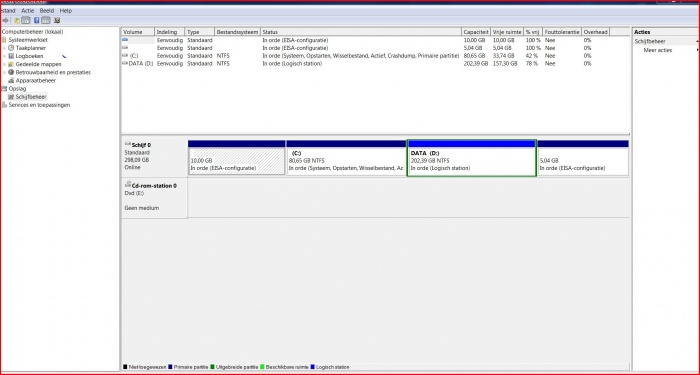Sort by the Bestandssysteem column header
Screen dimensions: 700x375
238,32
